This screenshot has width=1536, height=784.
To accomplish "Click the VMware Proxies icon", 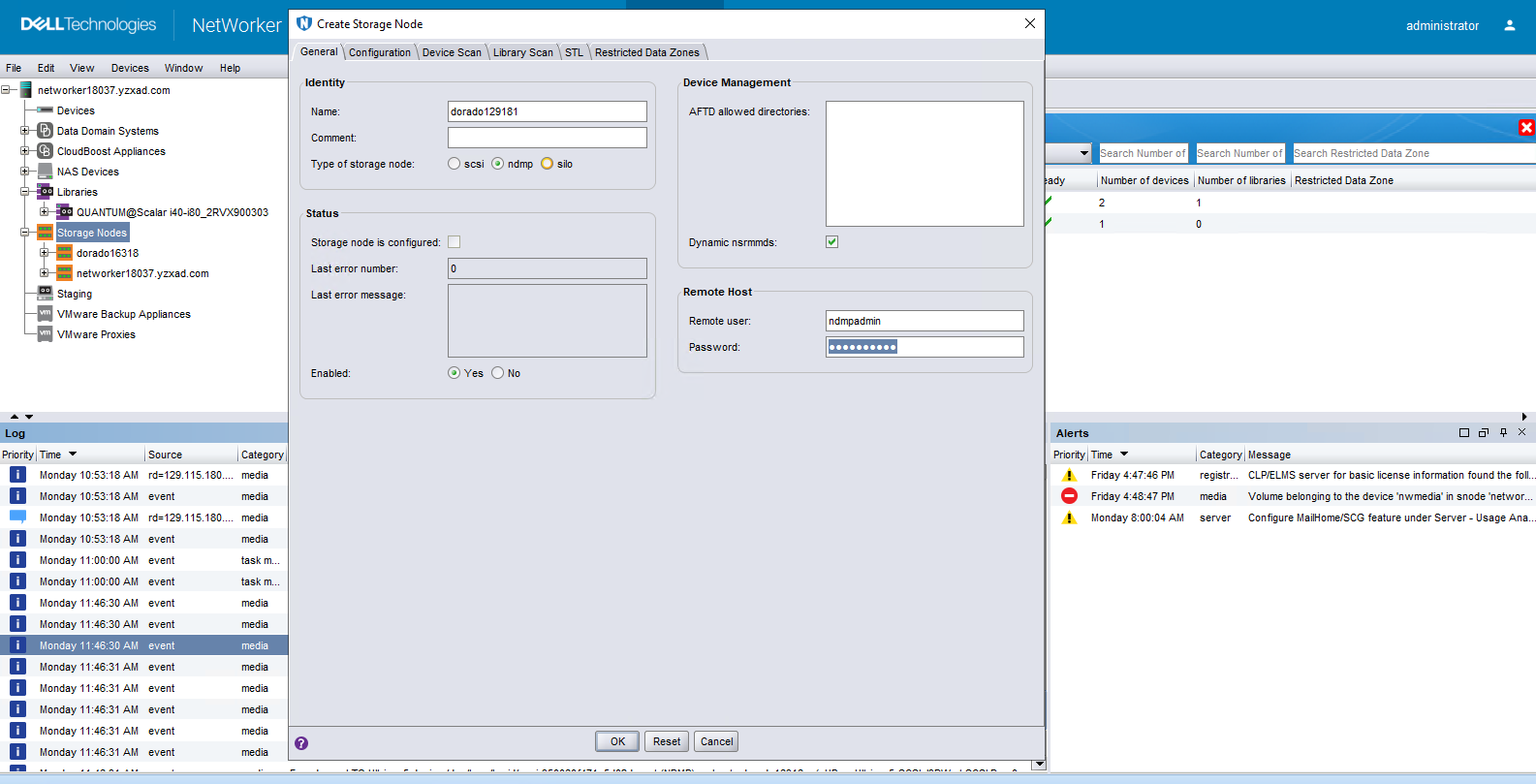I will (45, 334).
